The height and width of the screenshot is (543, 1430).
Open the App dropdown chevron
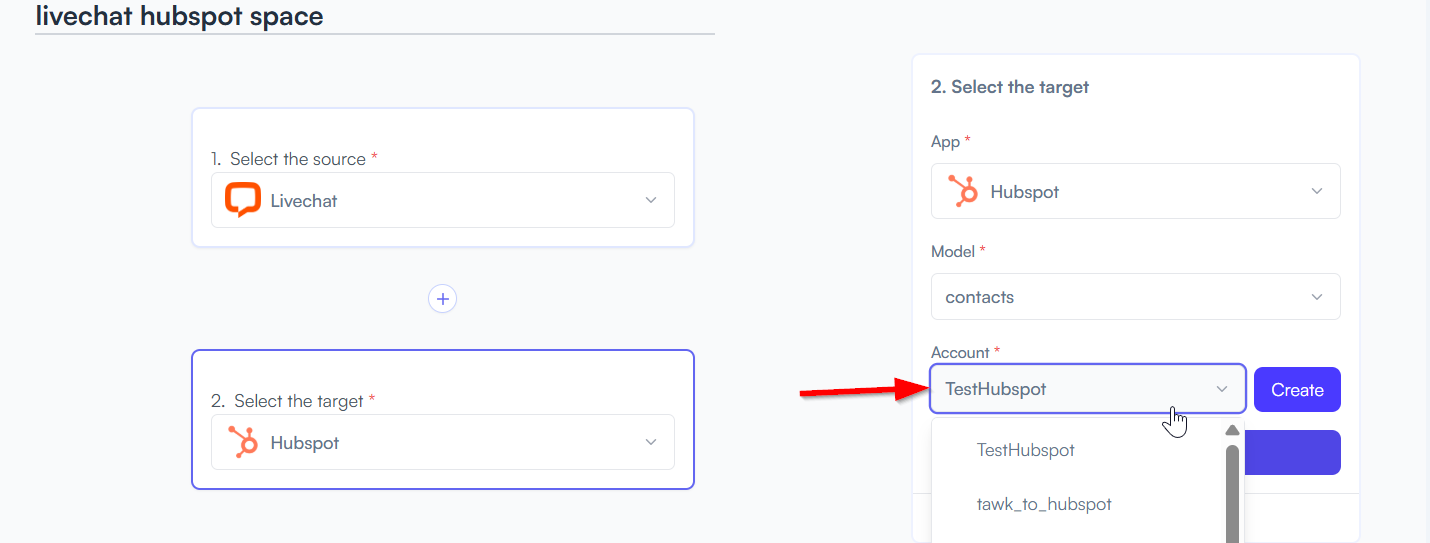click(1317, 191)
